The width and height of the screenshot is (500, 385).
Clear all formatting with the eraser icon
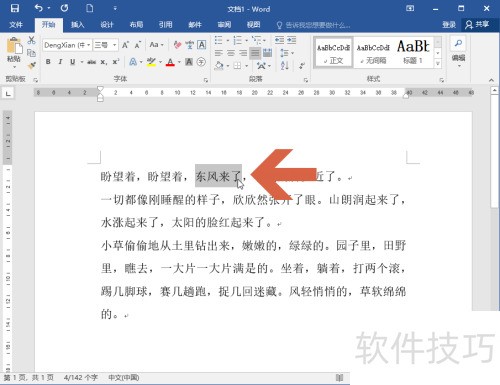[177, 45]
